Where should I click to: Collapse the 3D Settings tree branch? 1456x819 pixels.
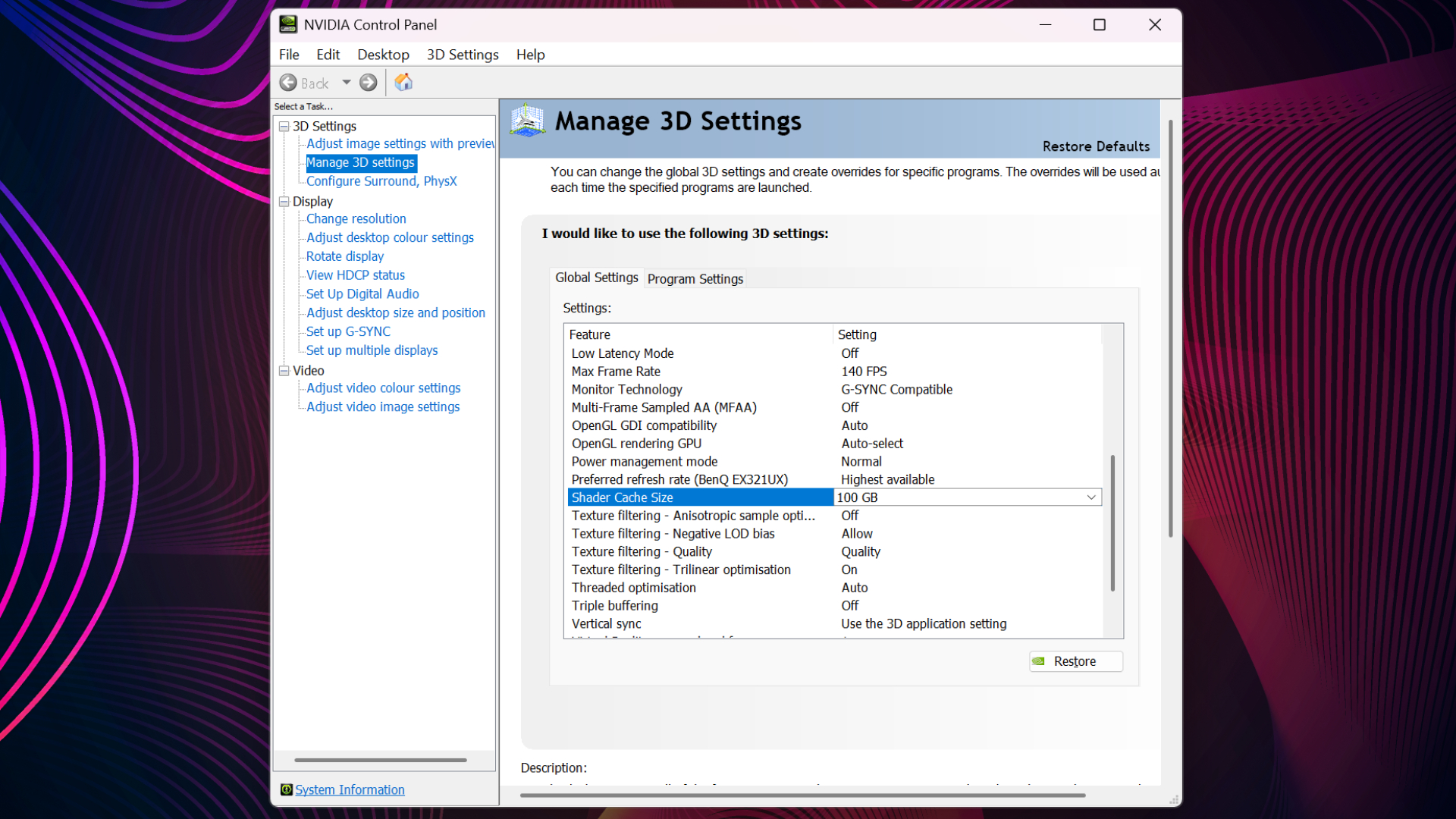pos(284,126)
